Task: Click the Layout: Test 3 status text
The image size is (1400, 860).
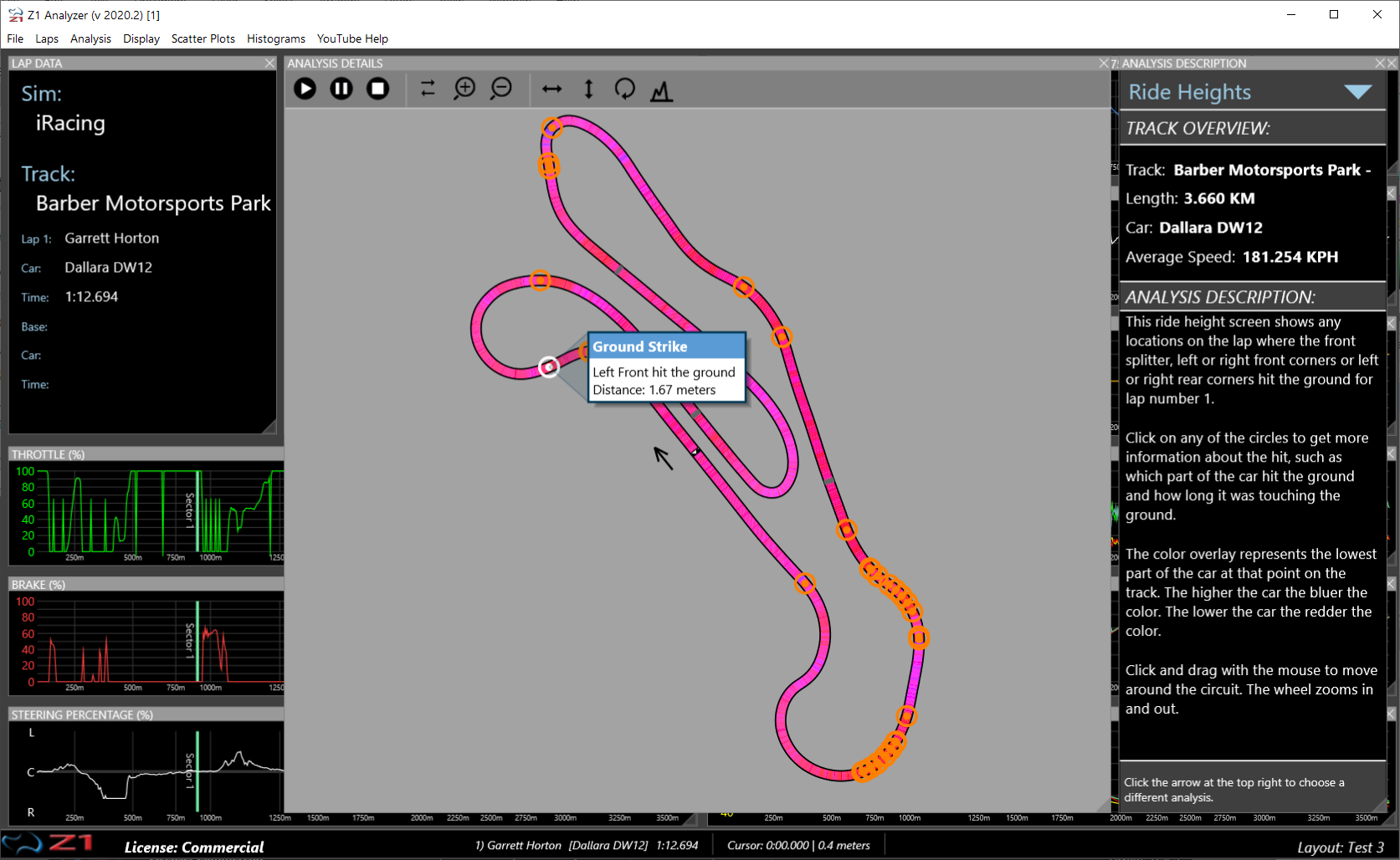Action: (x=1341, y=847)
